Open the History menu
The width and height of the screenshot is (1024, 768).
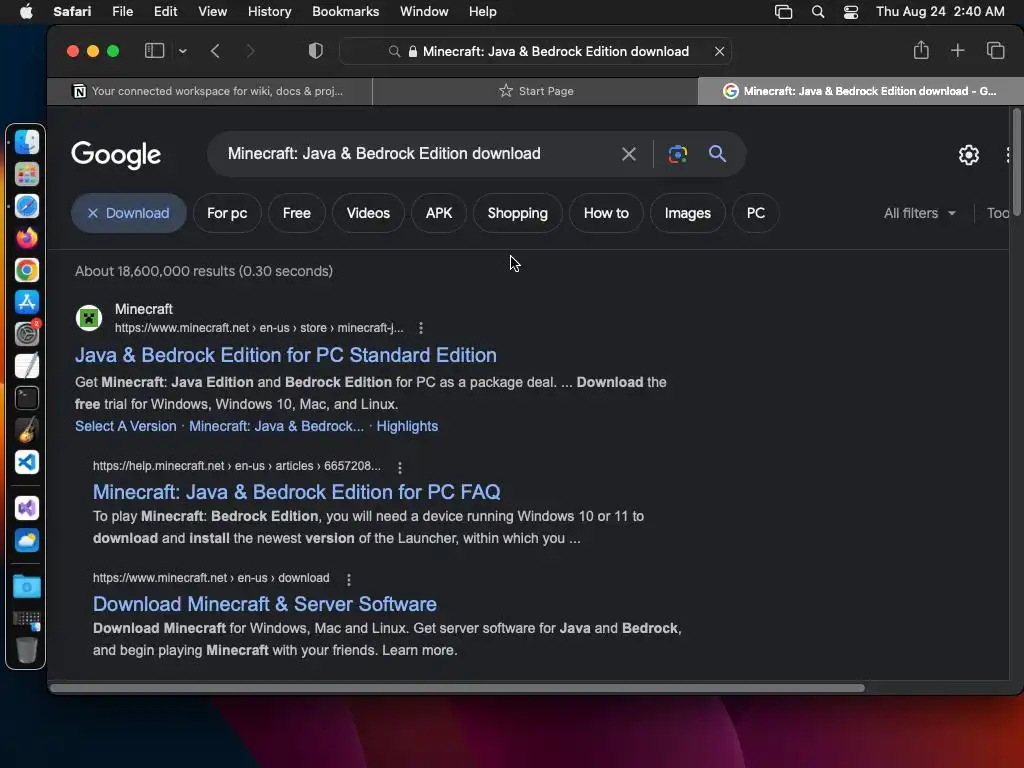[x=269, y=12]
